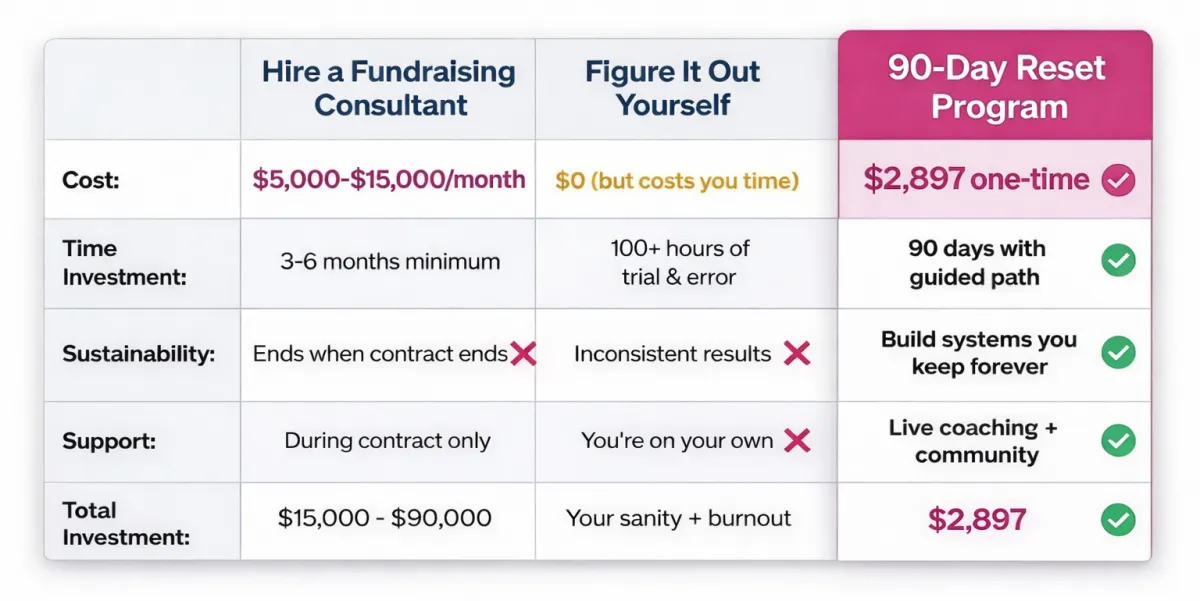Click the Cost: row label
The width and height of the screenshot is (1200, 601).
[89, 180]
